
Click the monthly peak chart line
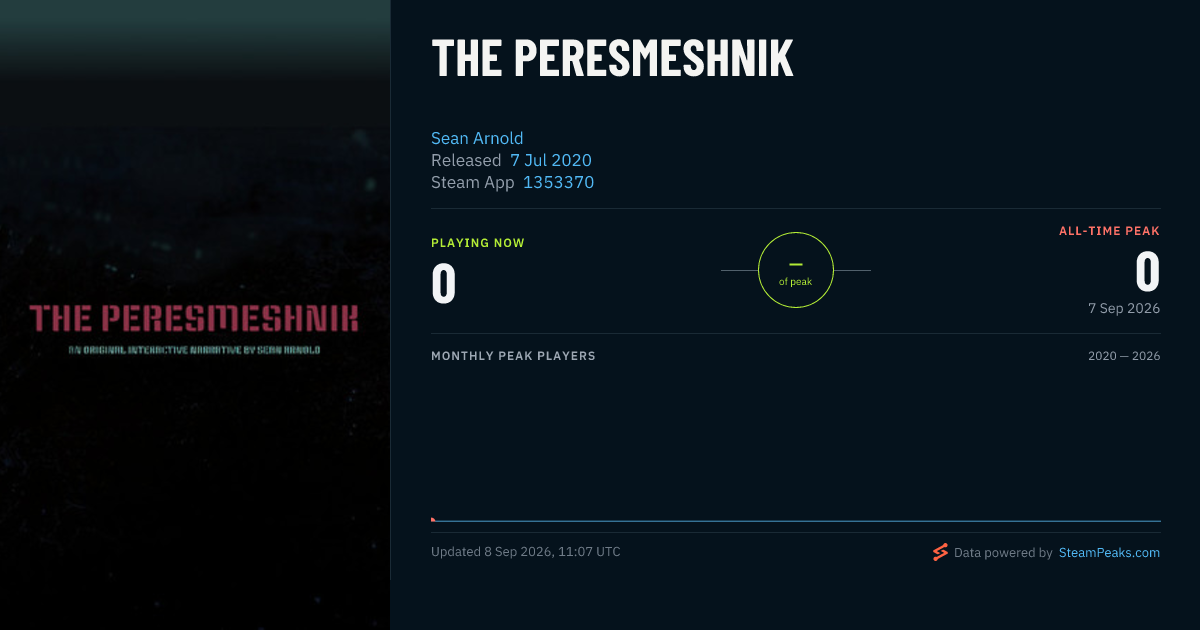[796, 521]
